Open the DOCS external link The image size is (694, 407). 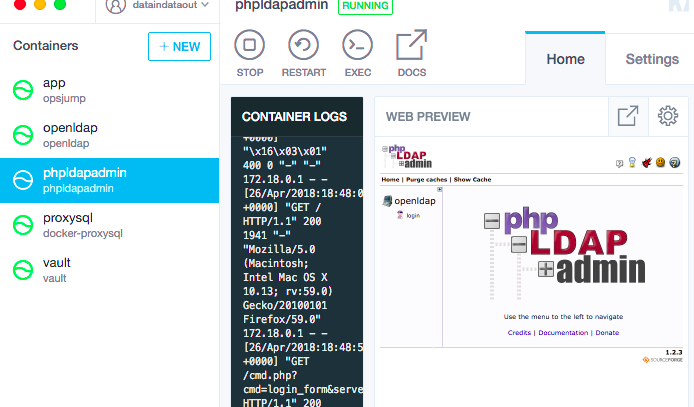tap(411, 46)
